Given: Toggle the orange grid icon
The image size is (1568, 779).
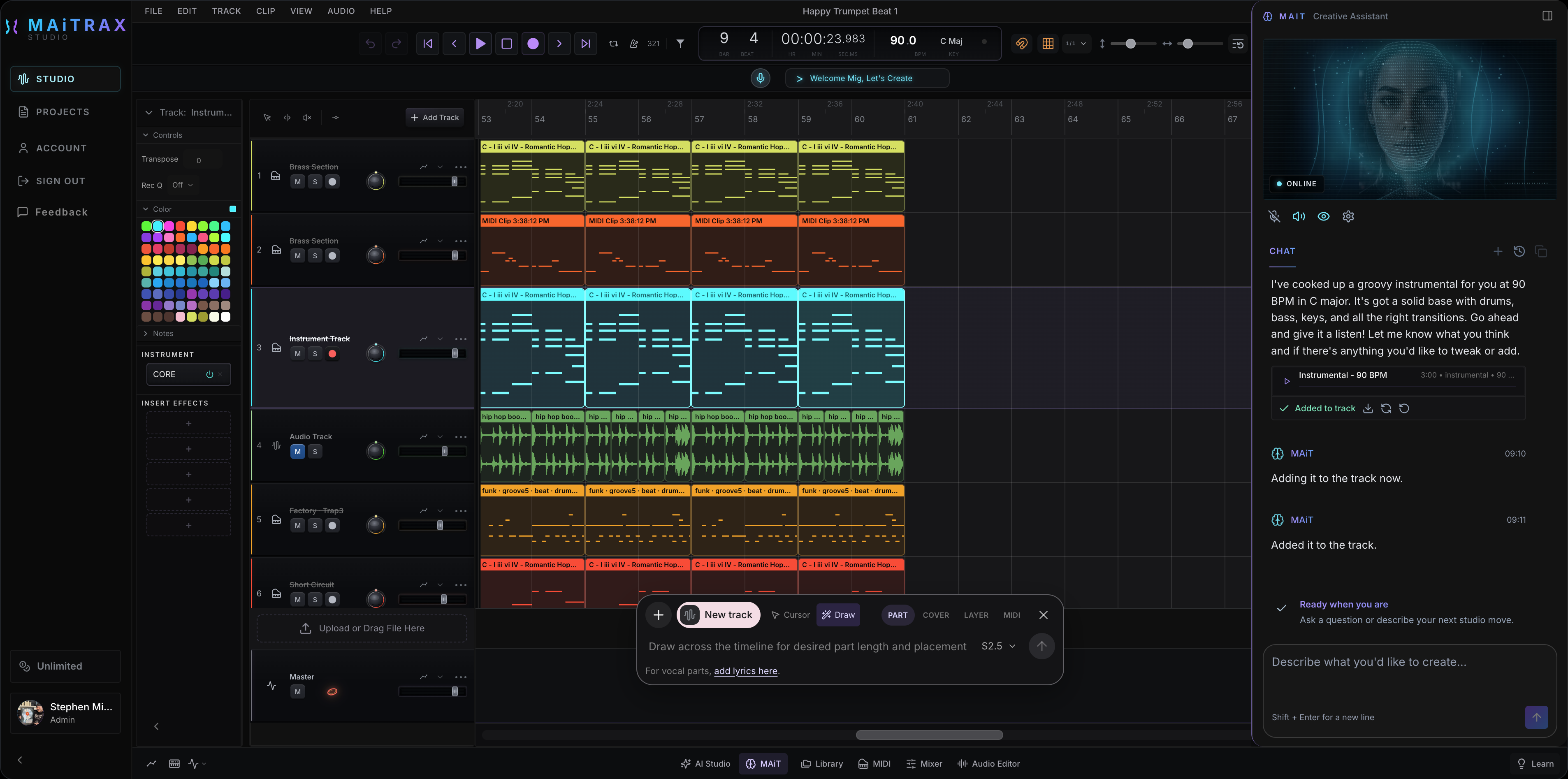Looking at the screenshot, I should point(1048,43).
